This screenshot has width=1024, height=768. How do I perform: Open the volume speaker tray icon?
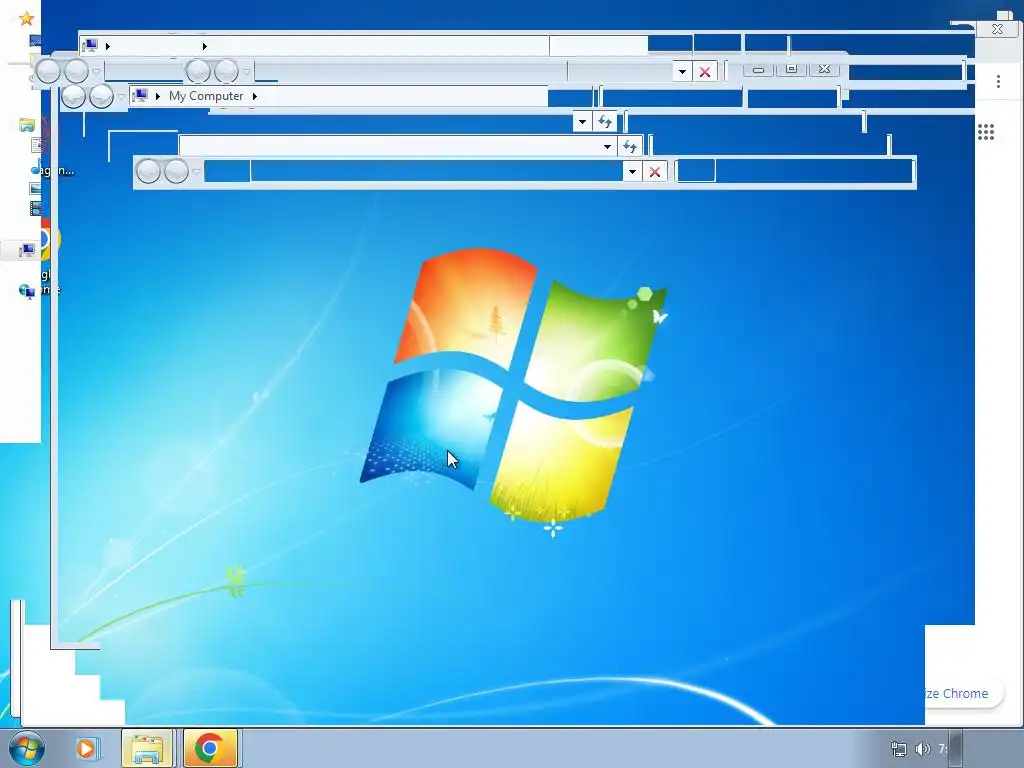[x=922, y=749]
